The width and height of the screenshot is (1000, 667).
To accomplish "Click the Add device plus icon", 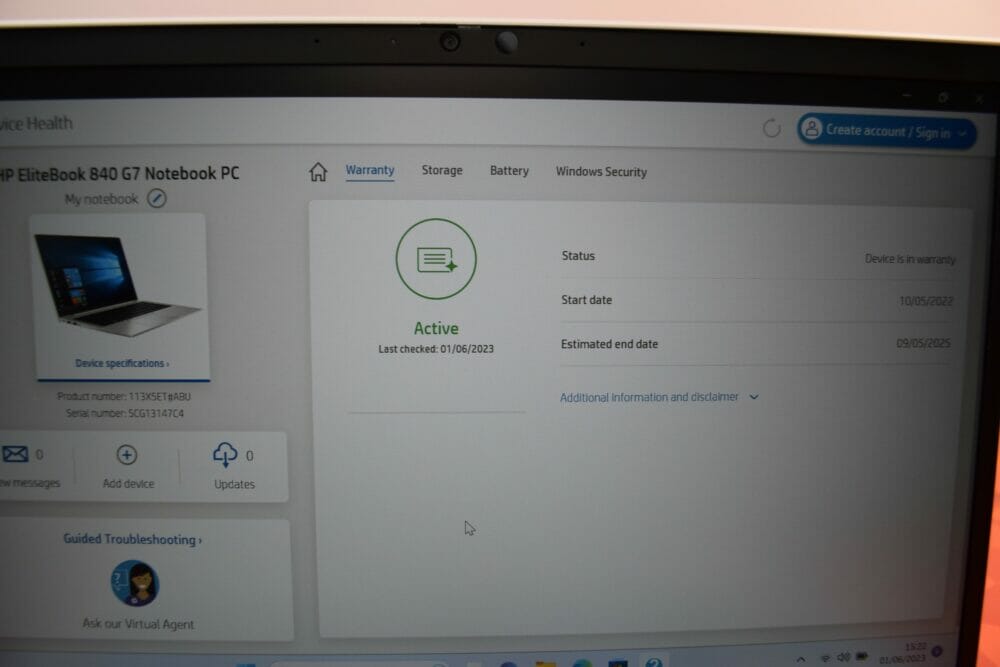I will (127, 455).
